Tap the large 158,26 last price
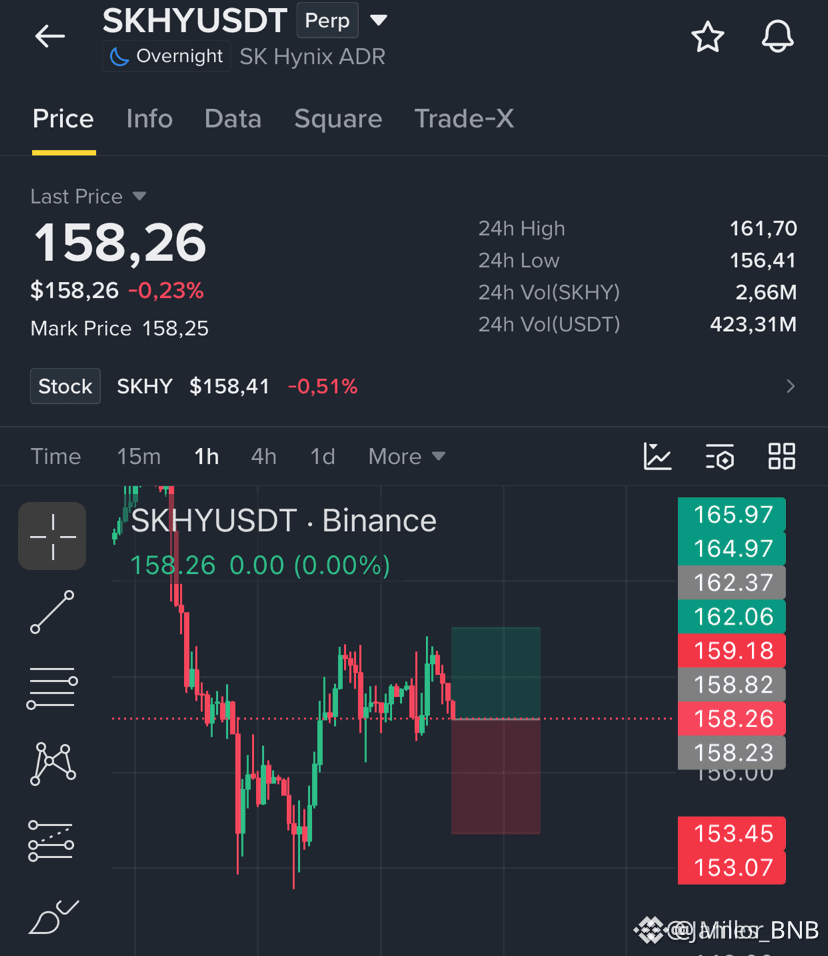This screenshot has width=828, height=956. [120, 243]
